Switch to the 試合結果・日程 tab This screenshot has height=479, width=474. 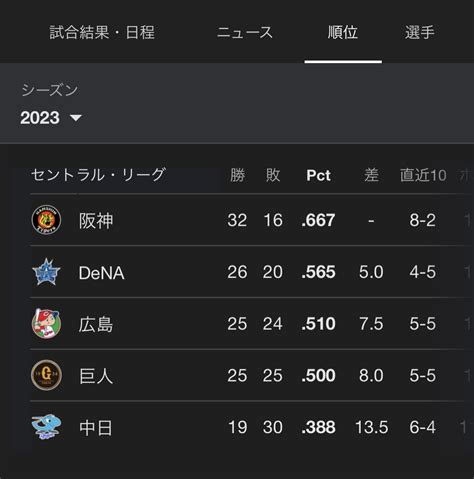[102, 32]
